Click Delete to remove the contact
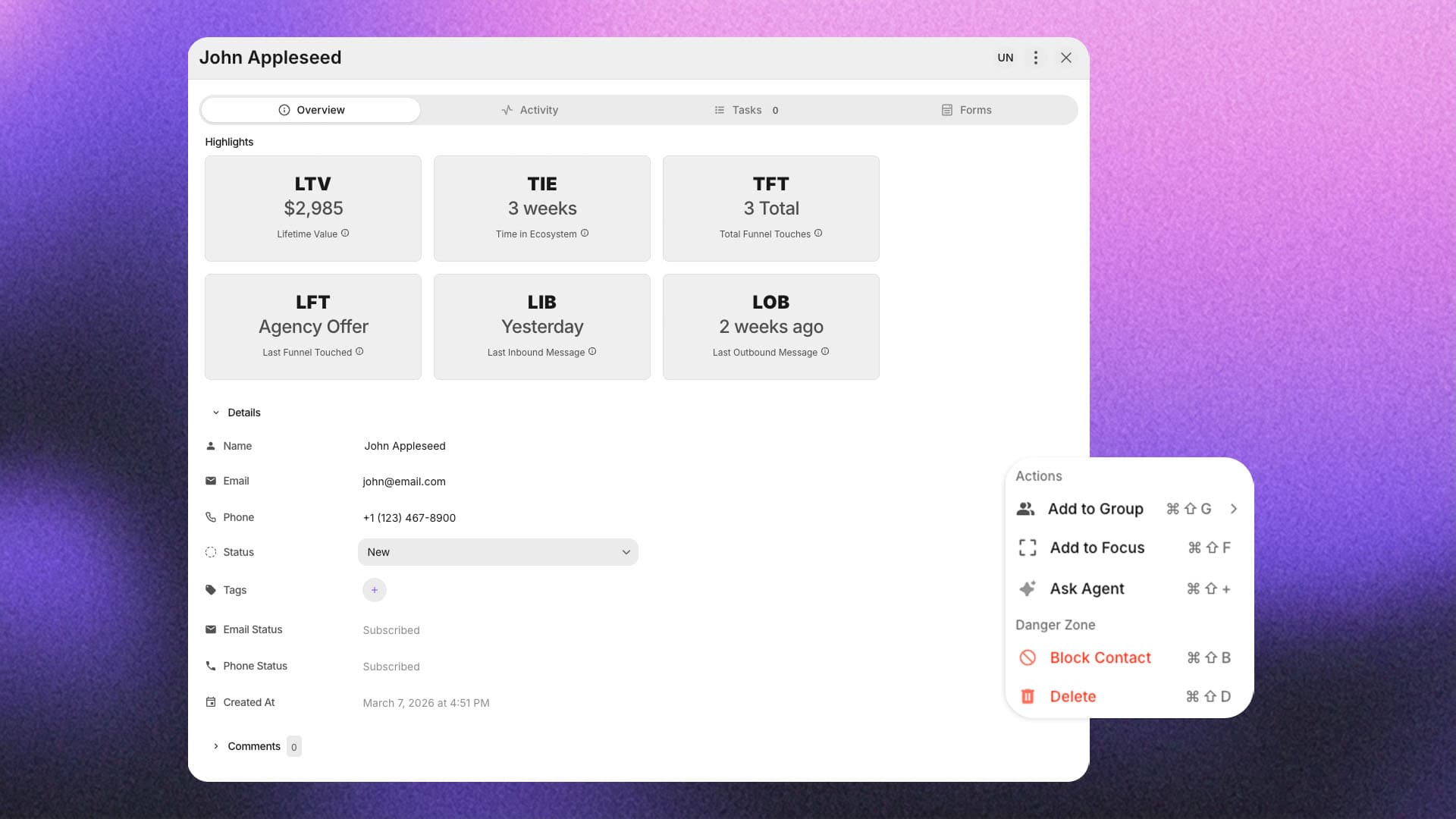Image resolution: width=1456 pixels, height=819 pixels. tap(1072, 696)
